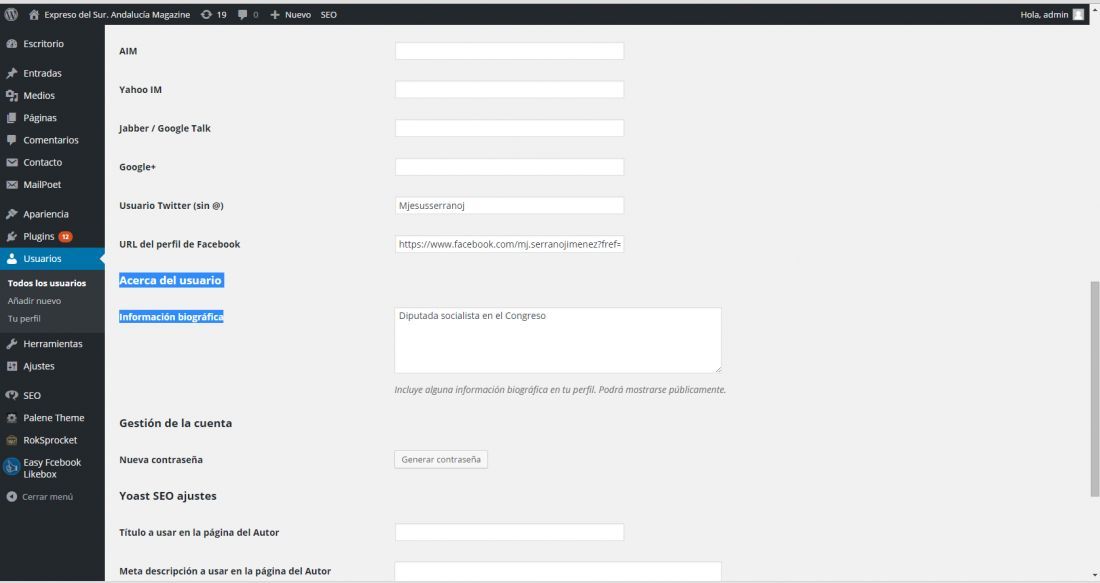This screenshot has height=583, width=1100.
Task: Click the home icon beside the site name
Action: pyautogui.click(x=34, y=14)
